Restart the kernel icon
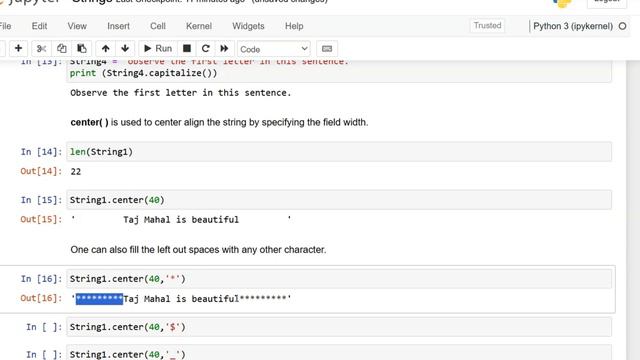This screenshot has height=360, width=640. coord(205,49)
